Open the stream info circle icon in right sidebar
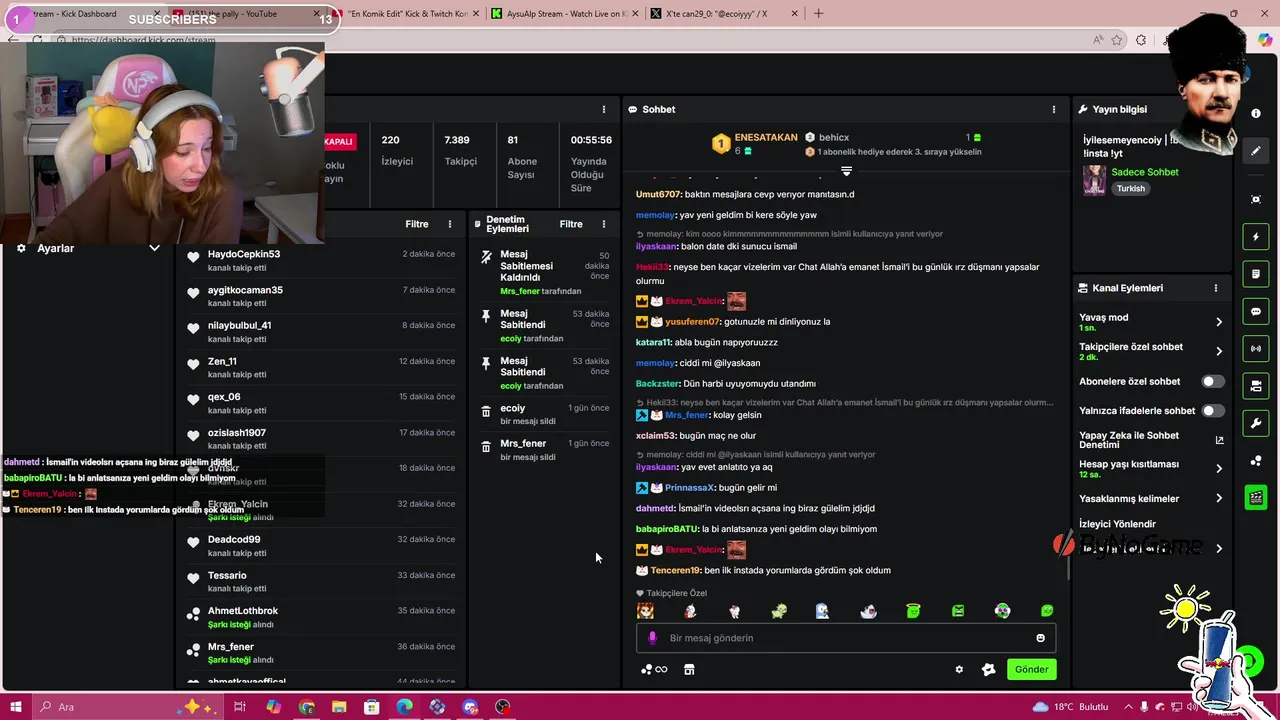The width and height of the screenshot is (1280, 720). coord(1256,114)
